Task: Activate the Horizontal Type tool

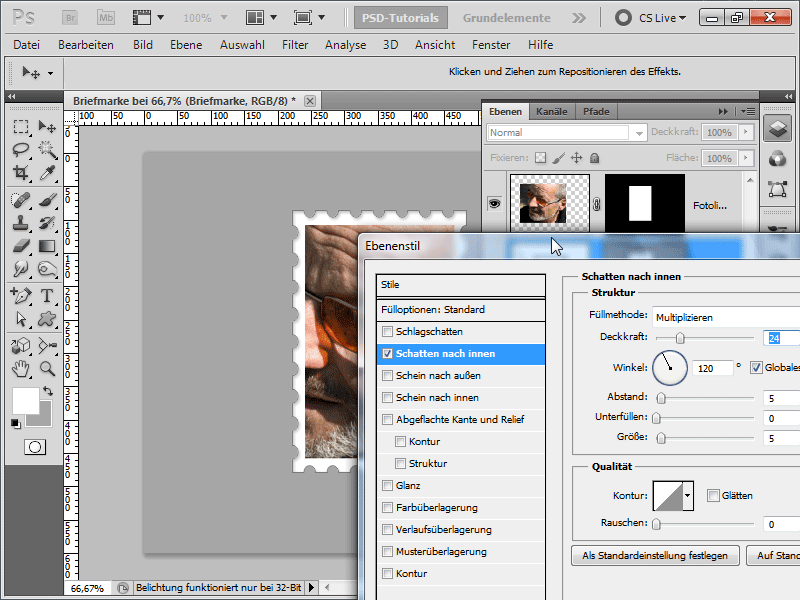Action: point(46,296)
